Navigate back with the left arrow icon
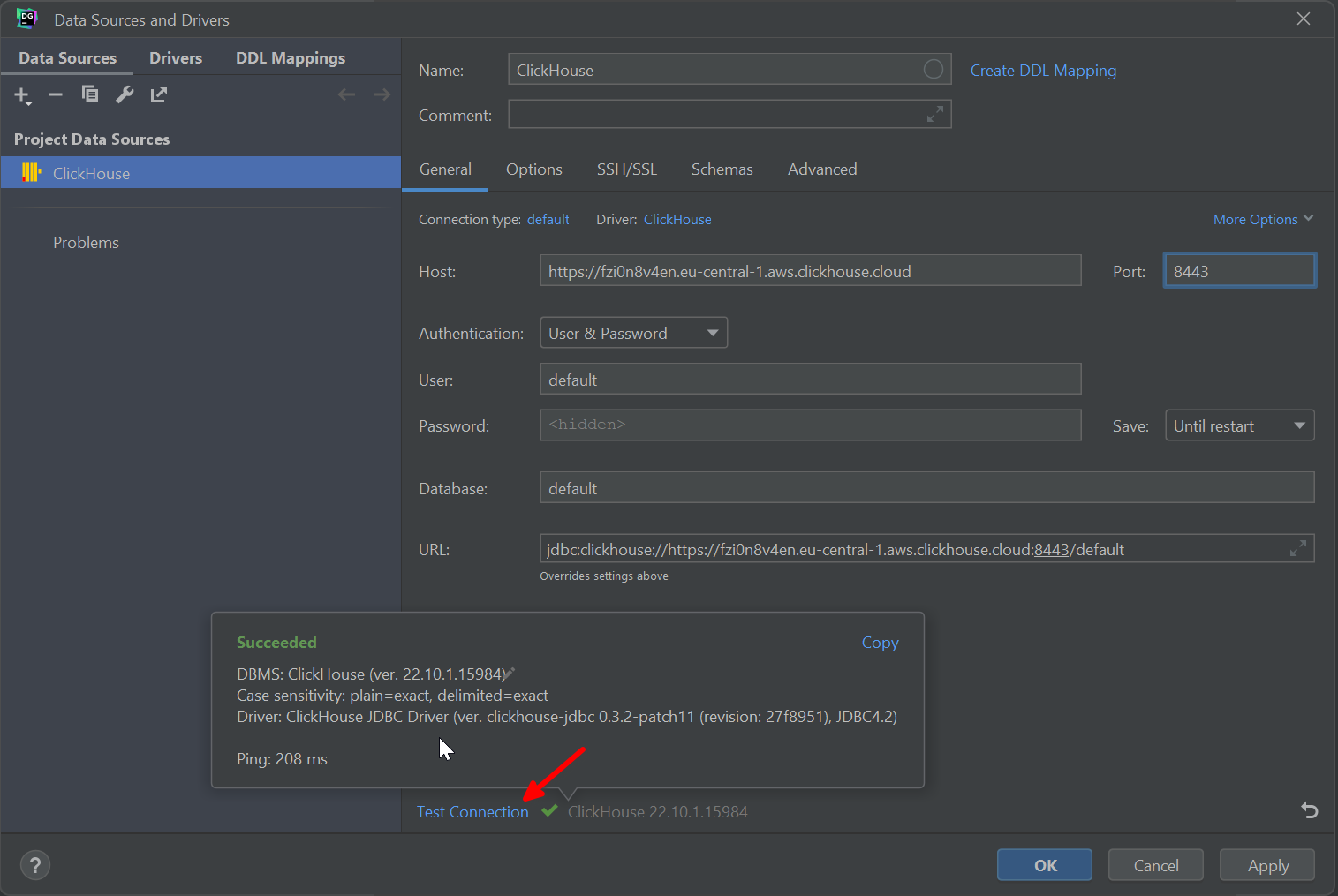Image resolution: width=1338 pixels, height=896 pixels. (x=346, y=94)
